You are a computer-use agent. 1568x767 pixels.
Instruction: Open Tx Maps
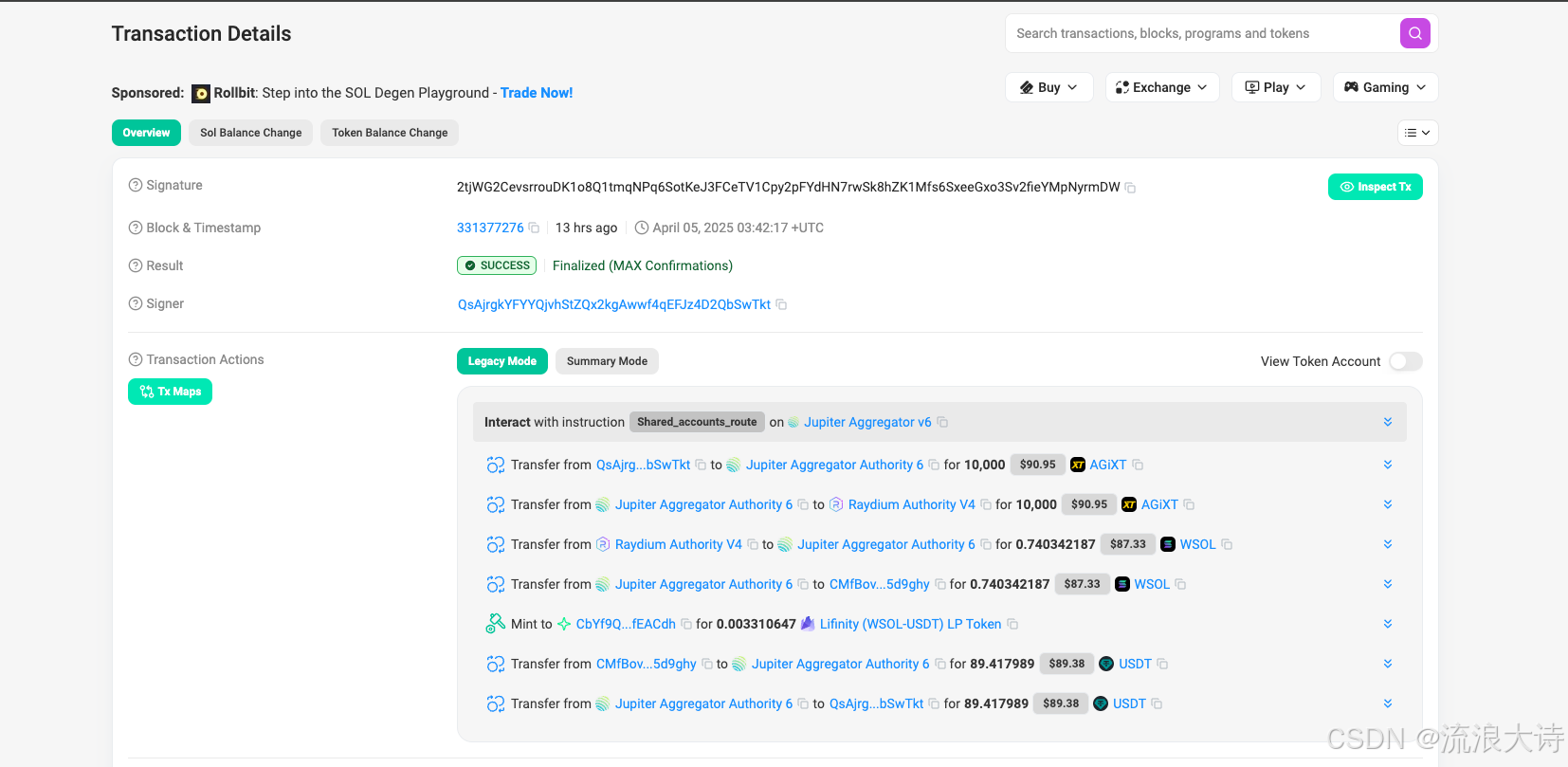pyautogui.click(x=170, y=392)
